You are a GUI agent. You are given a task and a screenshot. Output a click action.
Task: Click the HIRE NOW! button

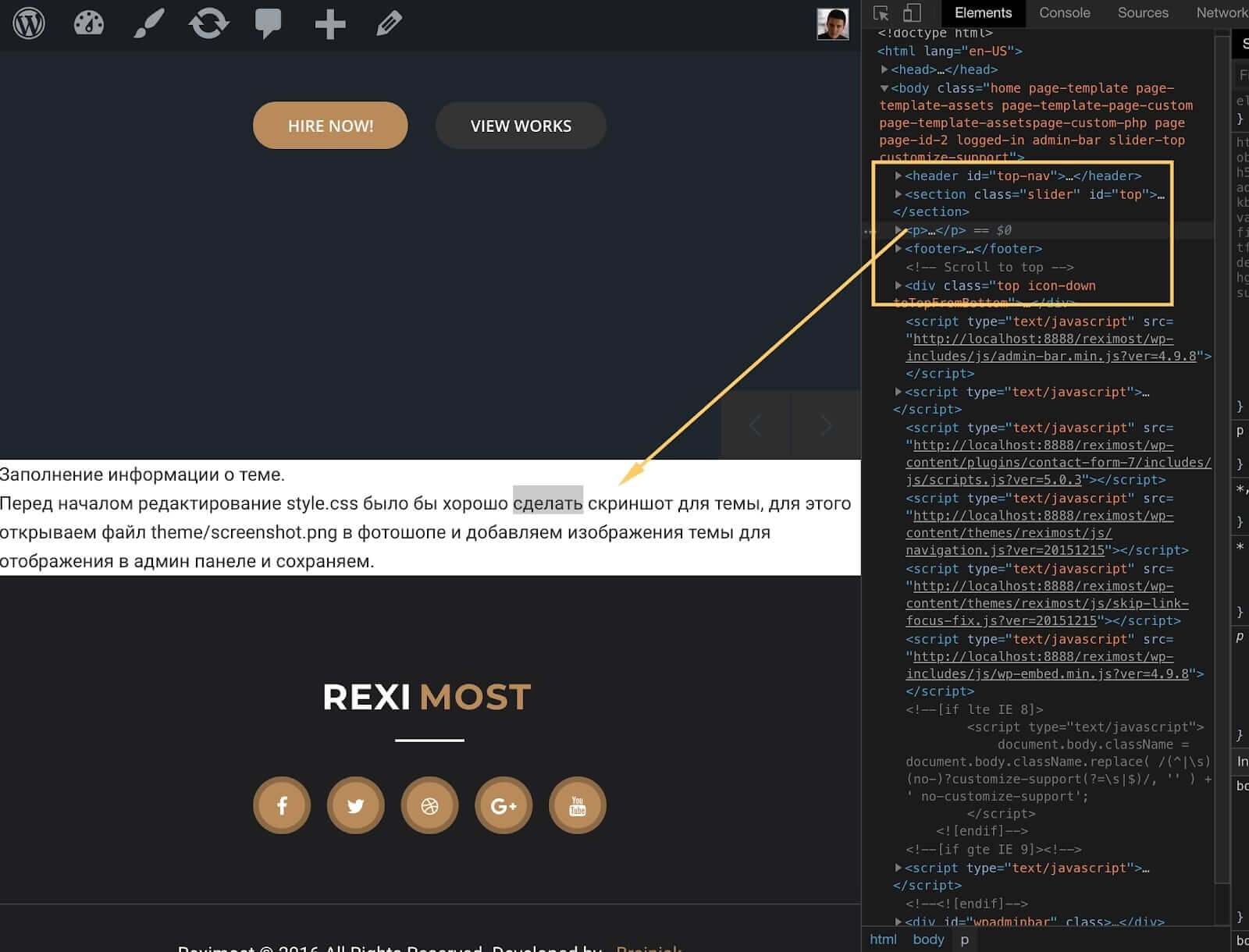pyautogui.click(x=330, y=126)
